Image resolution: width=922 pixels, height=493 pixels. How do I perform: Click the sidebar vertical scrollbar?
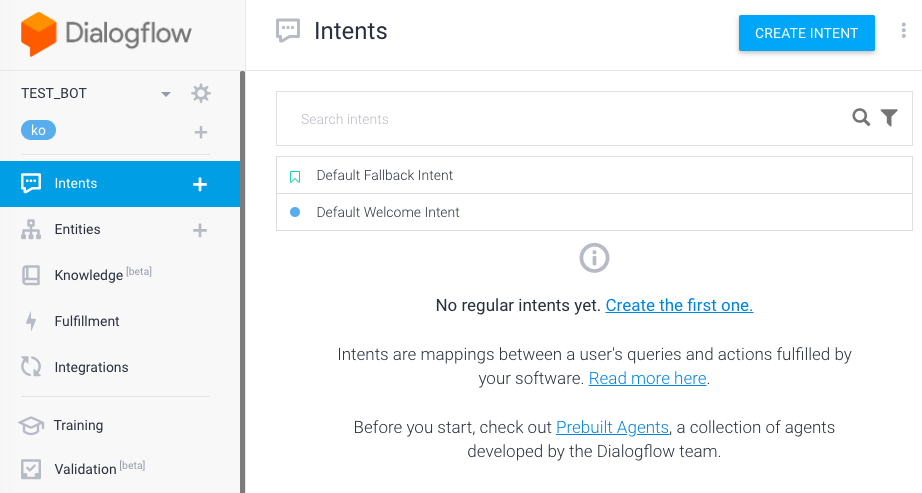pyautogui.click(x=242, y=282)
